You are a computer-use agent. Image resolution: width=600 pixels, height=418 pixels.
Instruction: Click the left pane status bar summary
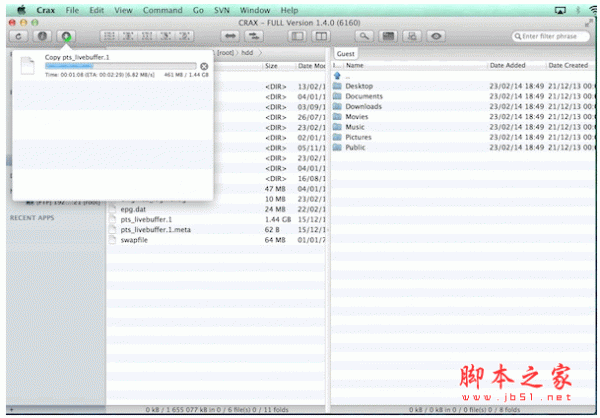coord(217,410)
